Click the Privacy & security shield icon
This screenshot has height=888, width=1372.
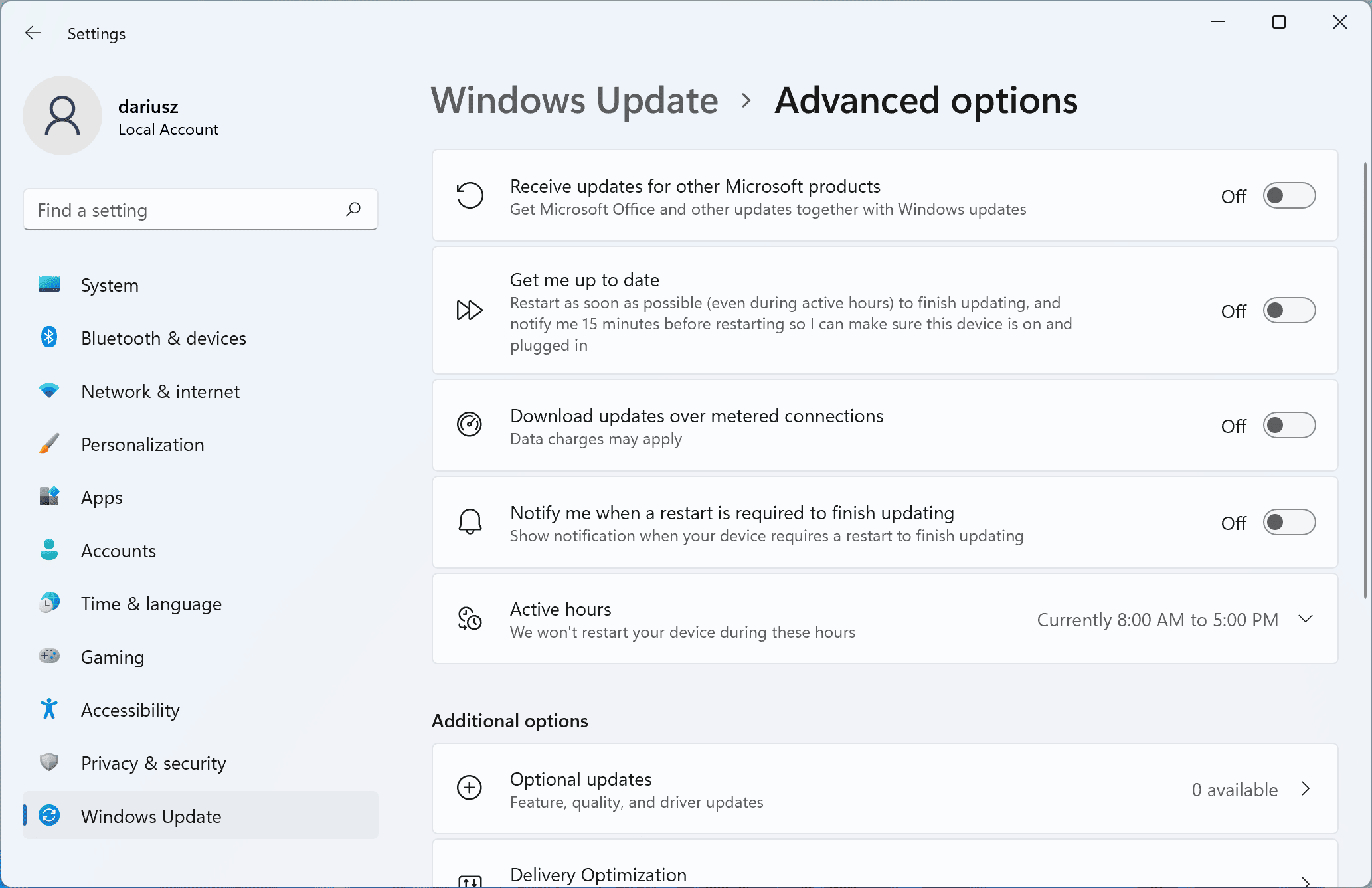coord(49,762)
